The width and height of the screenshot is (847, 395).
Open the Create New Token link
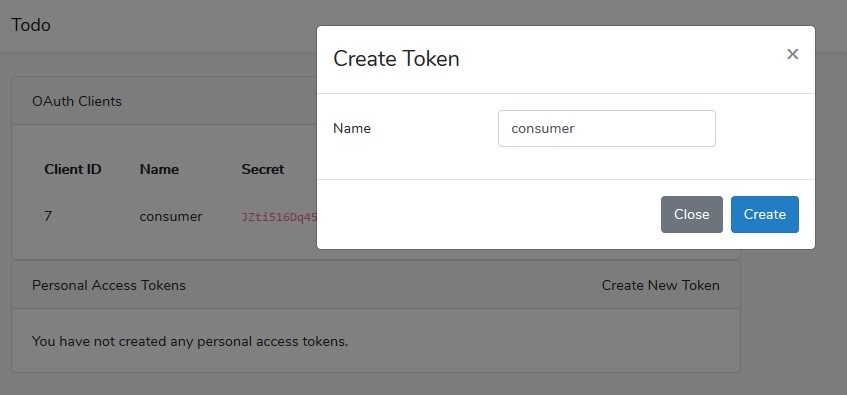click(661, 285)
